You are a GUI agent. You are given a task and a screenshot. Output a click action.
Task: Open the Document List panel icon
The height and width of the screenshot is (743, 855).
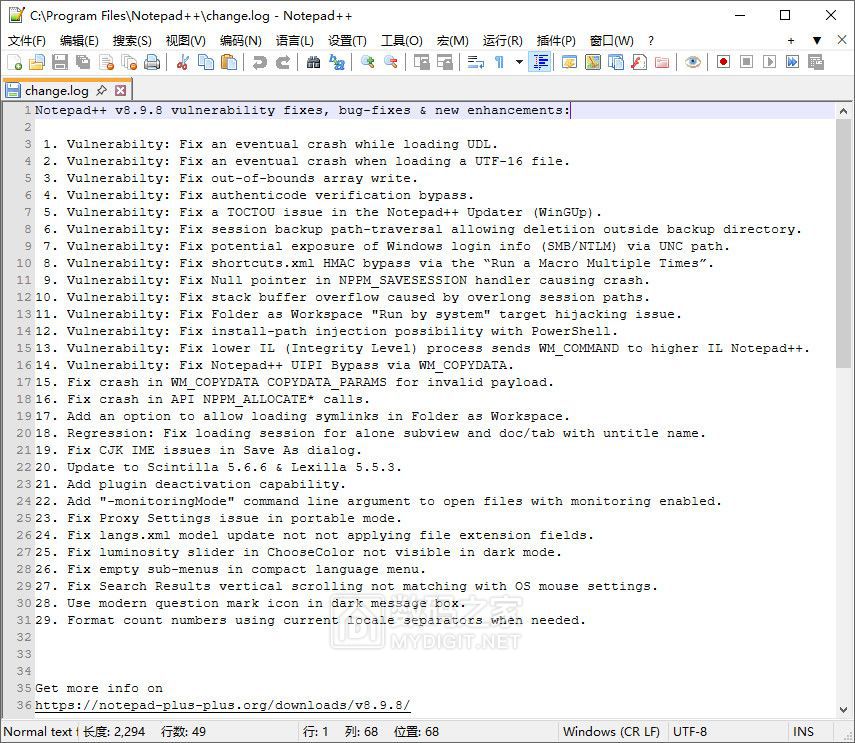616,62
